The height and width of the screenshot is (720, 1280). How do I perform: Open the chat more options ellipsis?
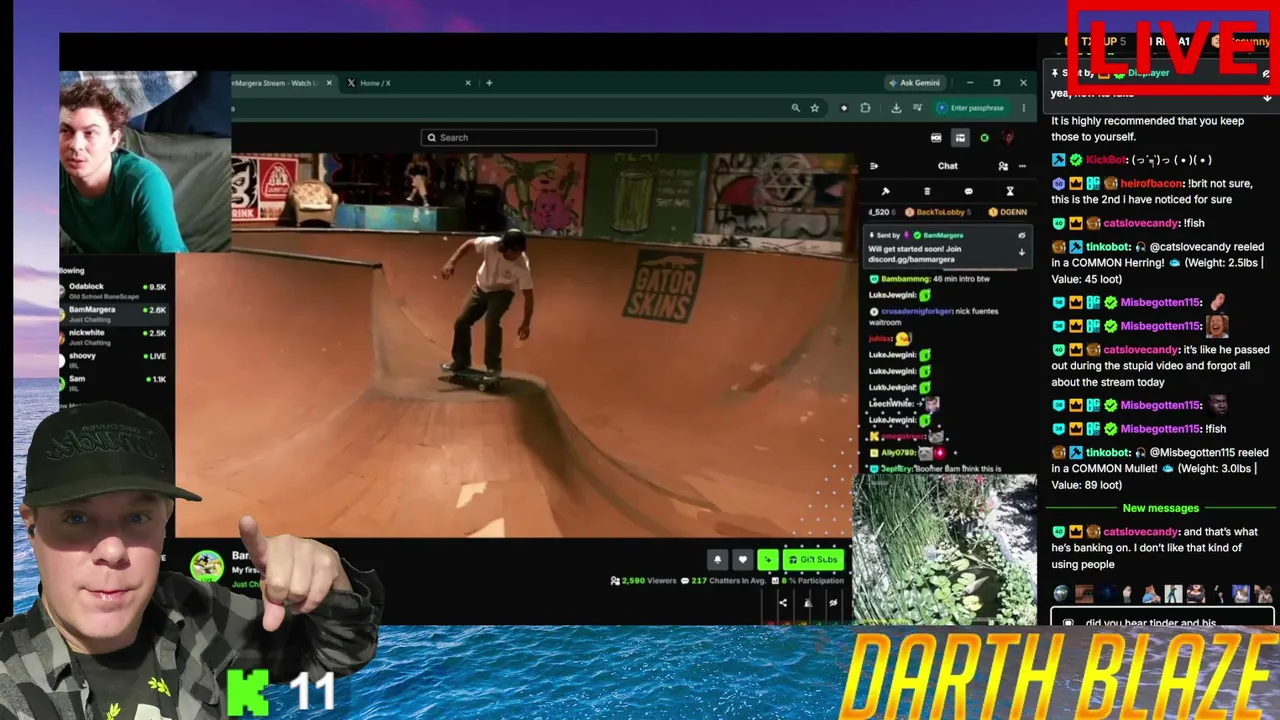1022,166
